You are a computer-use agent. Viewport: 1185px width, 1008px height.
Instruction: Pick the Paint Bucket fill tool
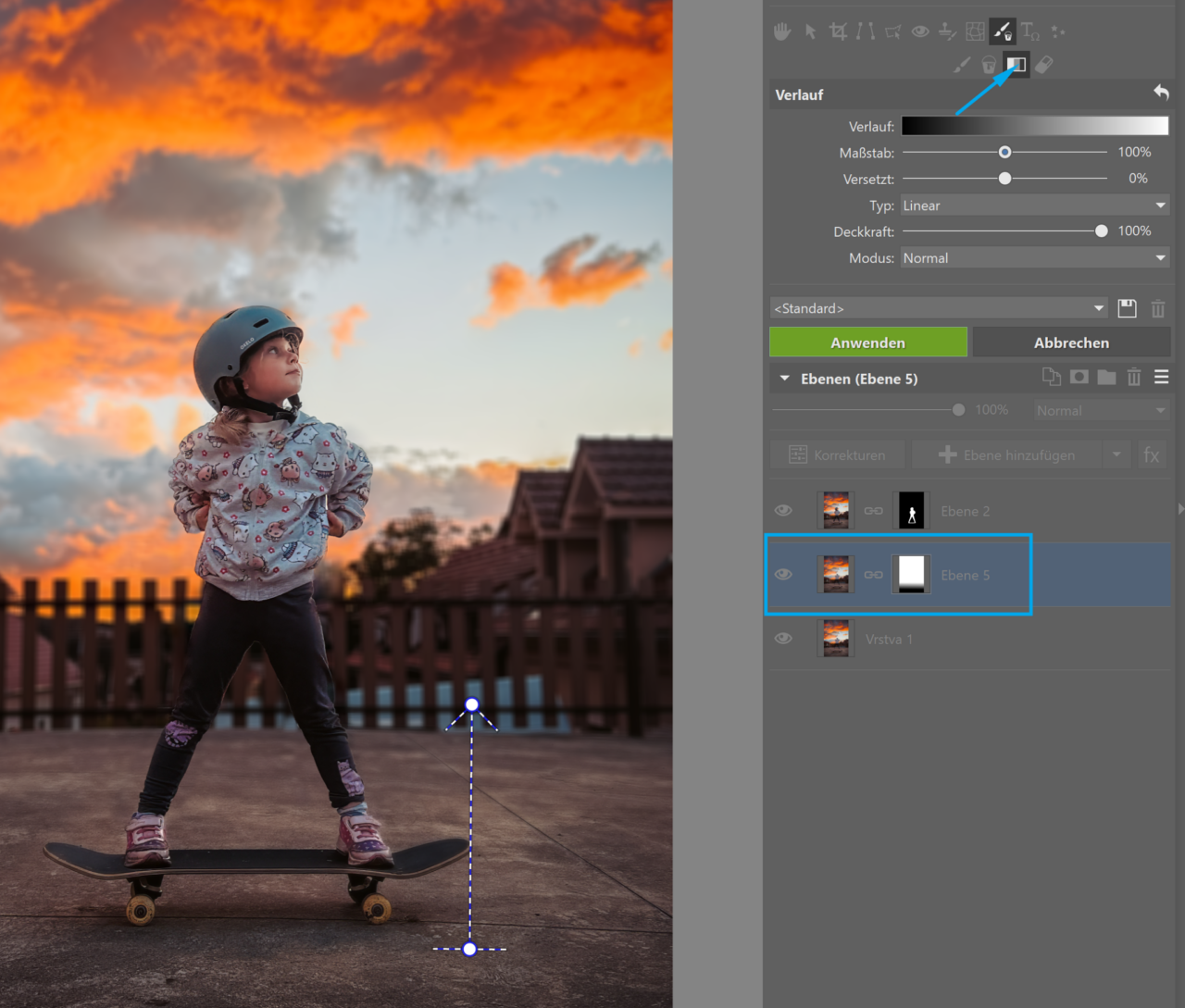point(989,65)
